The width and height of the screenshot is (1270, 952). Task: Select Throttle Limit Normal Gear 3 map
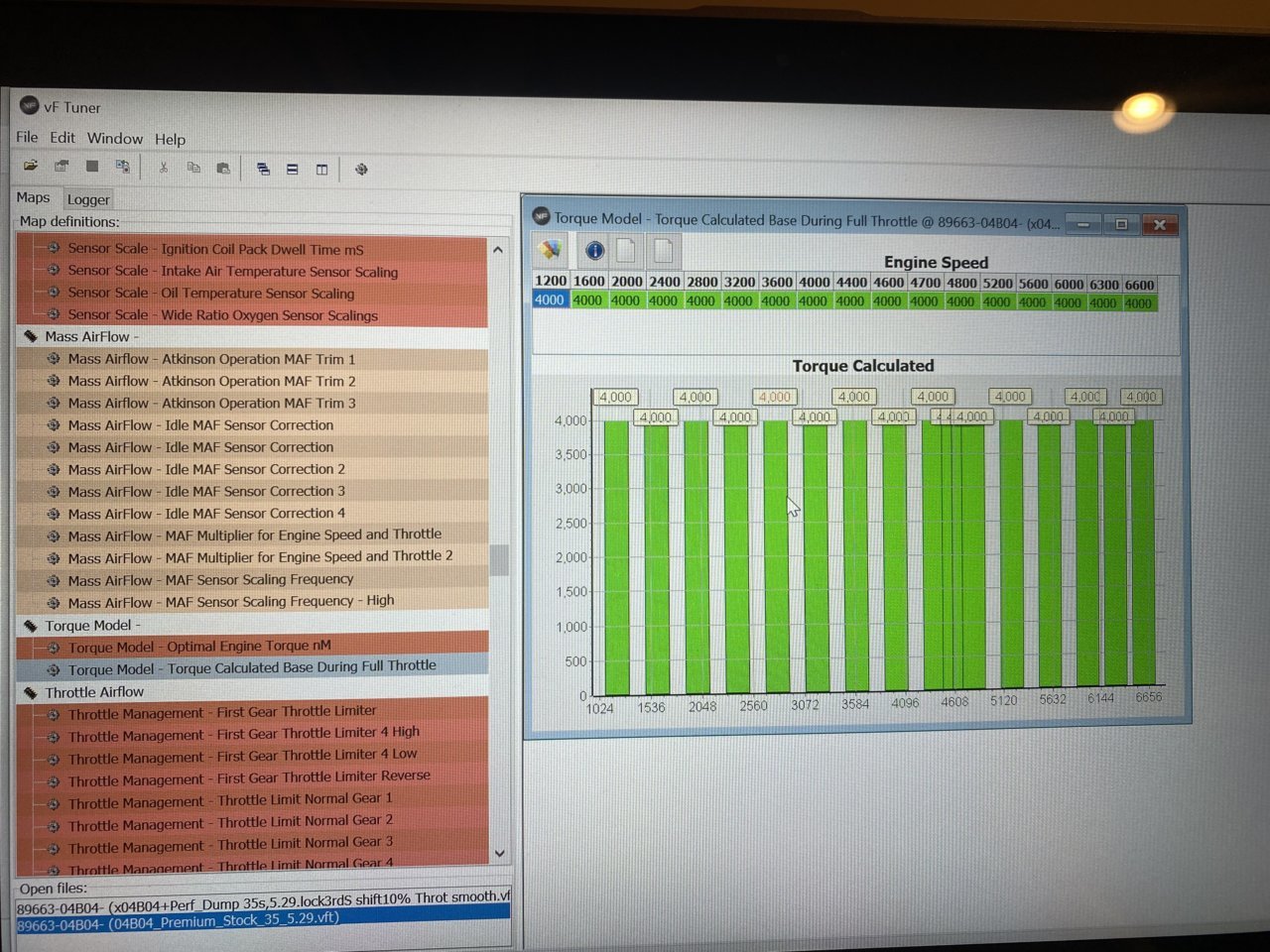tap(230, 844)
